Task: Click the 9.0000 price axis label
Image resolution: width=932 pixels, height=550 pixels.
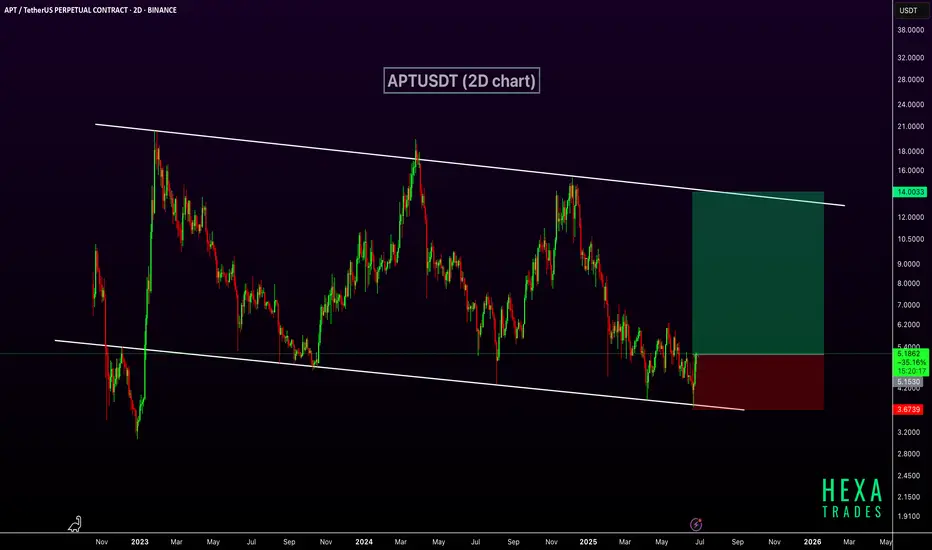Action: pyautogui.click(x=911, y=265)
